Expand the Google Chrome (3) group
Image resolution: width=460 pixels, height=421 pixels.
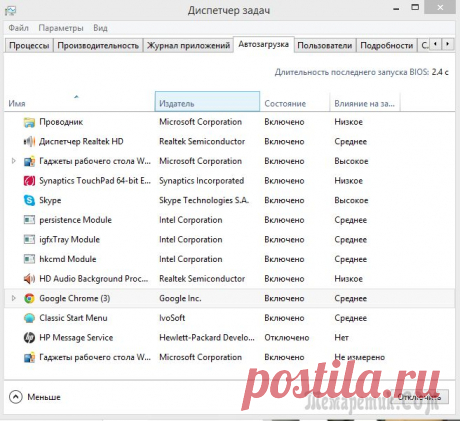pos(13,298)
